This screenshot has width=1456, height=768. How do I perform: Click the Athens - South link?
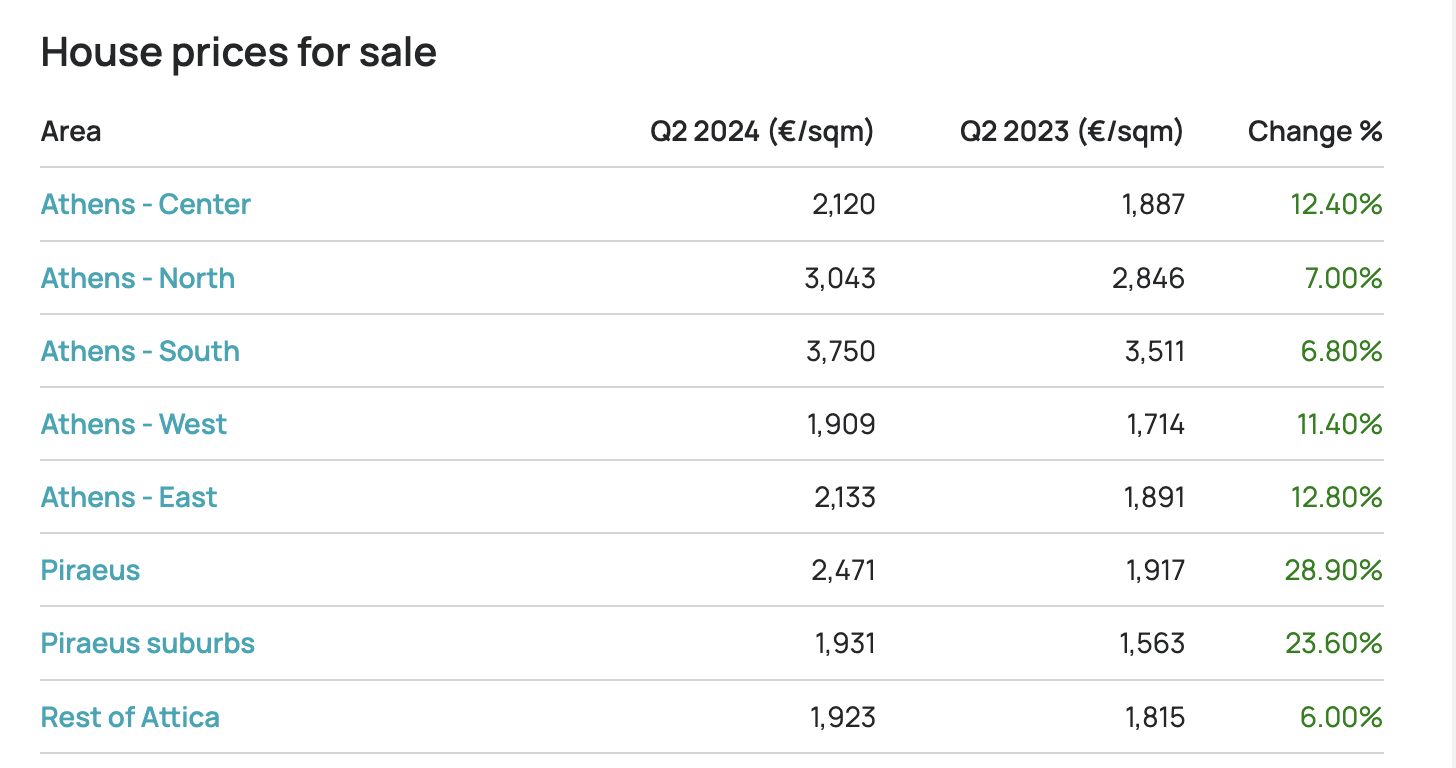click(x=140, y=351)
